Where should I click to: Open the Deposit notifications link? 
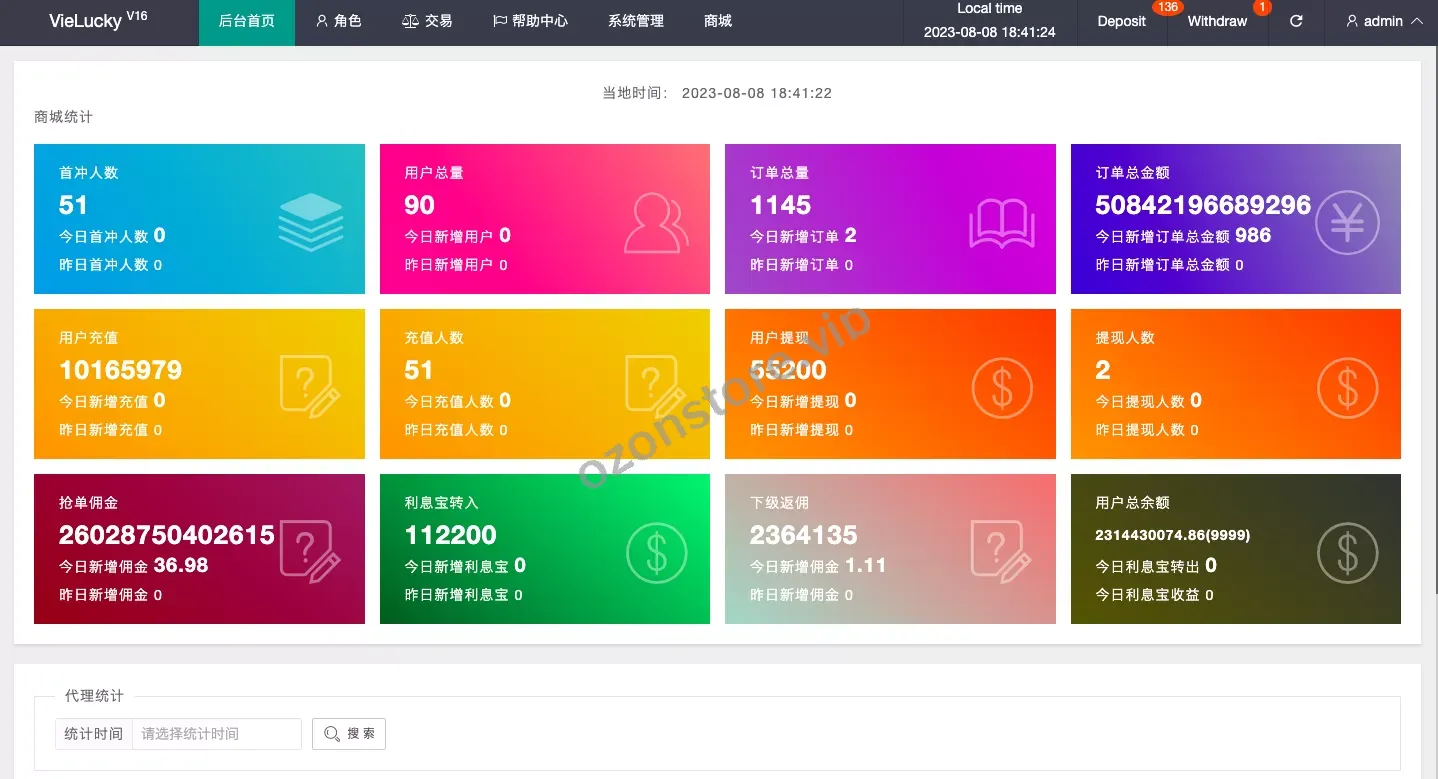pyautogui.click(x=1121, y=21)
